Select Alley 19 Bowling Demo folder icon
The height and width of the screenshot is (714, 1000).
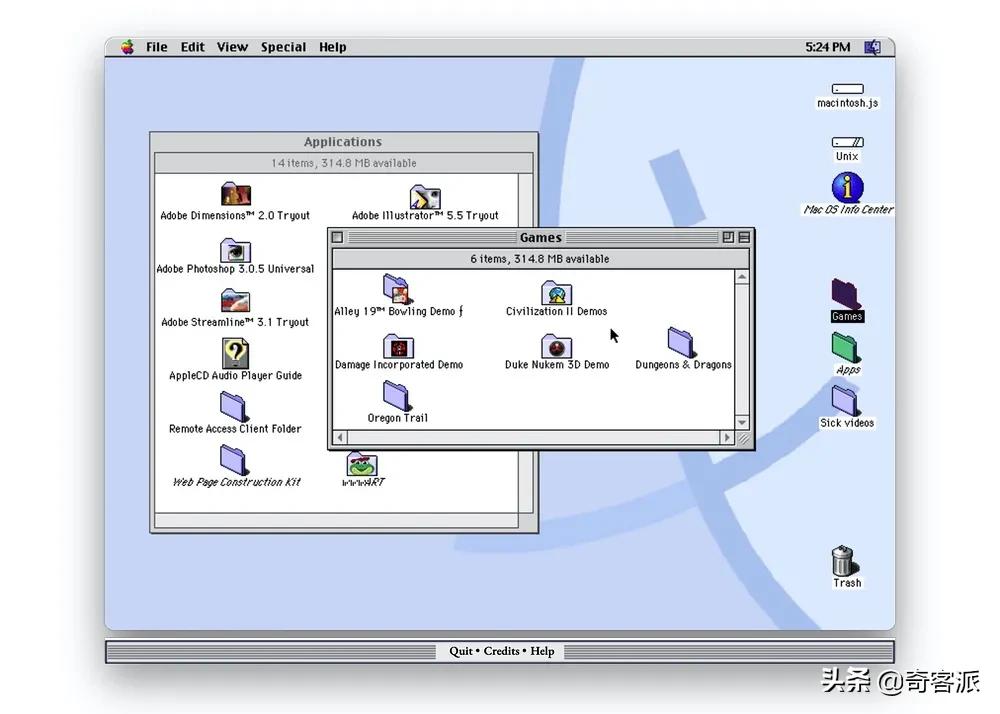[398, 289]
